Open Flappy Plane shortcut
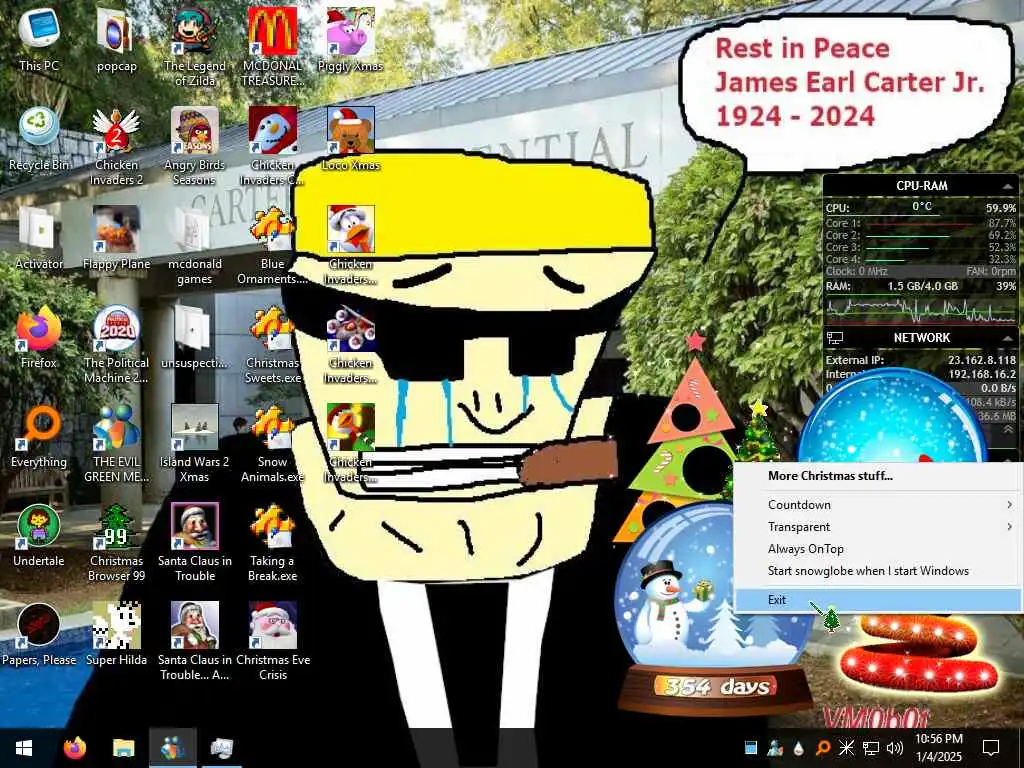Viewport: 1024px width, 768px height. [116, 238]
